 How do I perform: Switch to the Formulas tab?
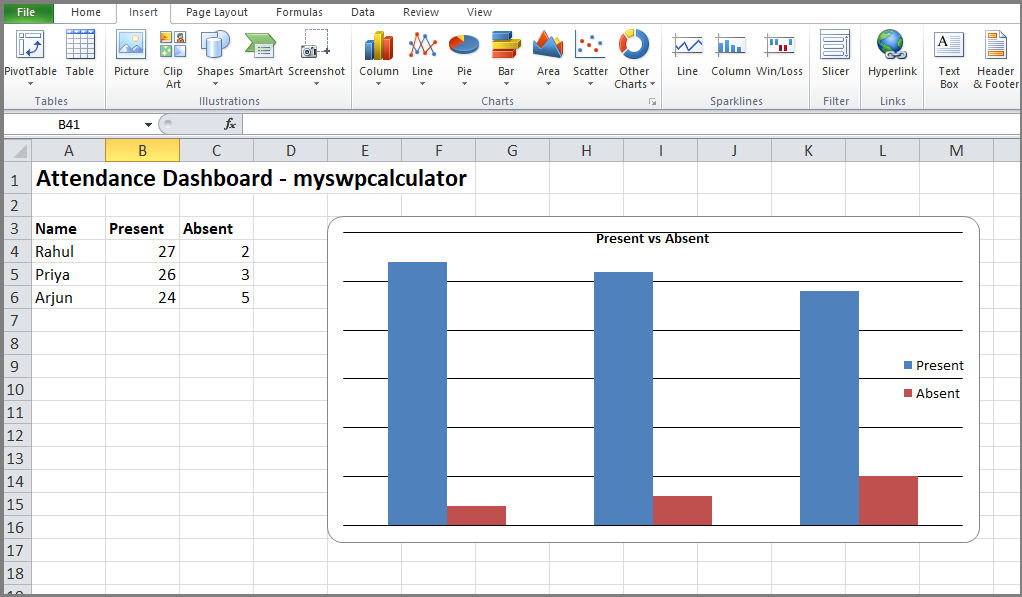pos(299,13)
